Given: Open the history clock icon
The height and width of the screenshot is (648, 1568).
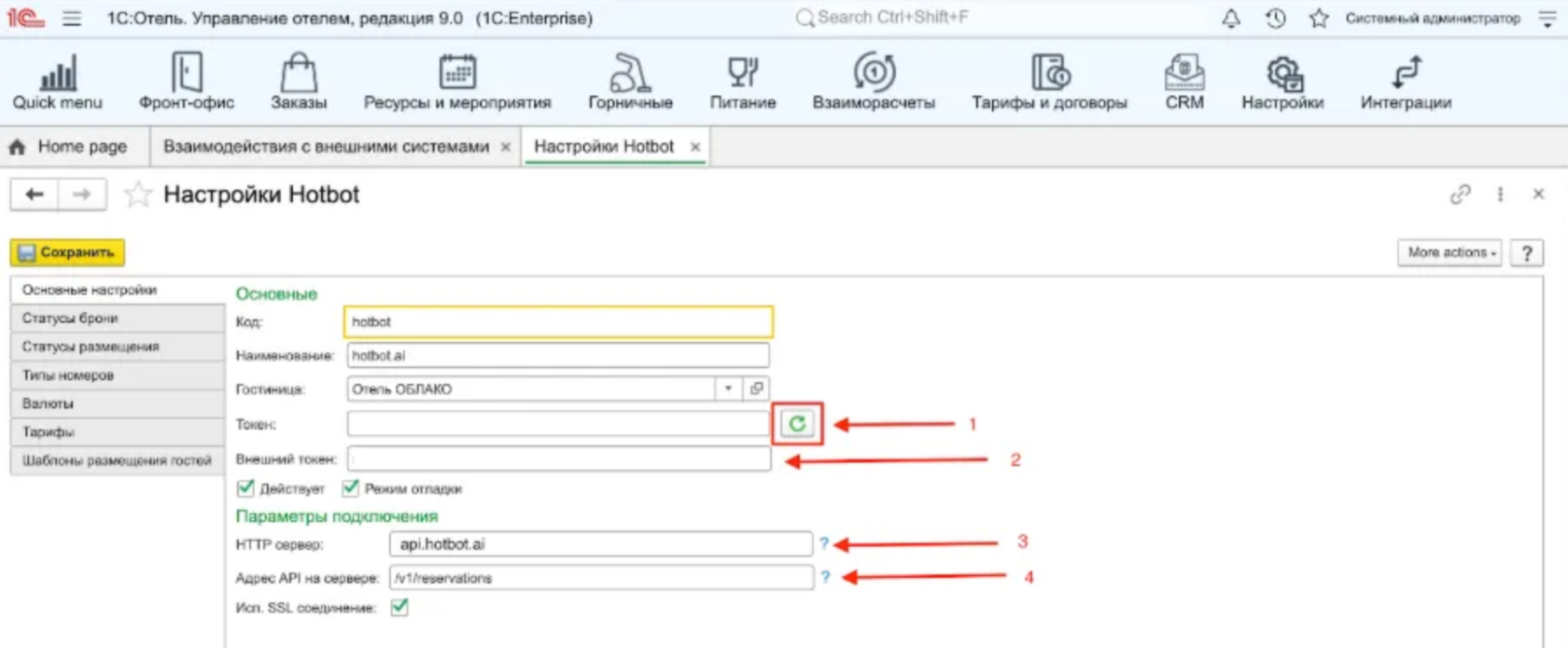Looking at the screenshot, I should pos(1275,18).
